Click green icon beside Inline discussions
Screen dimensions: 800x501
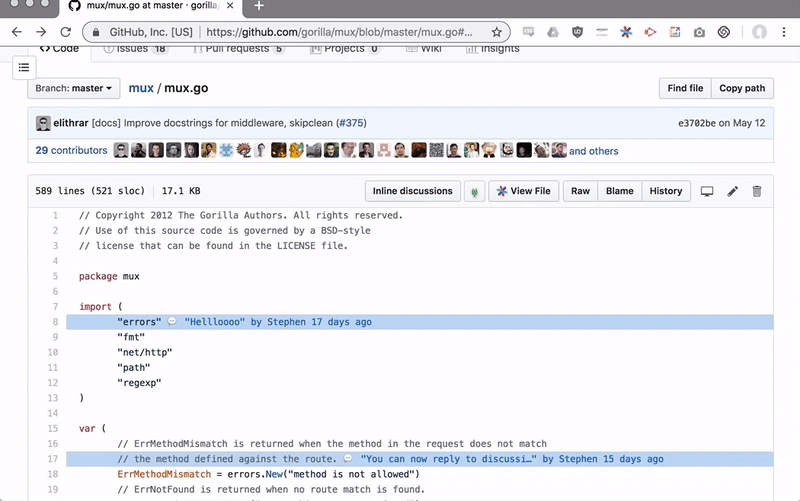pos(475,191)
